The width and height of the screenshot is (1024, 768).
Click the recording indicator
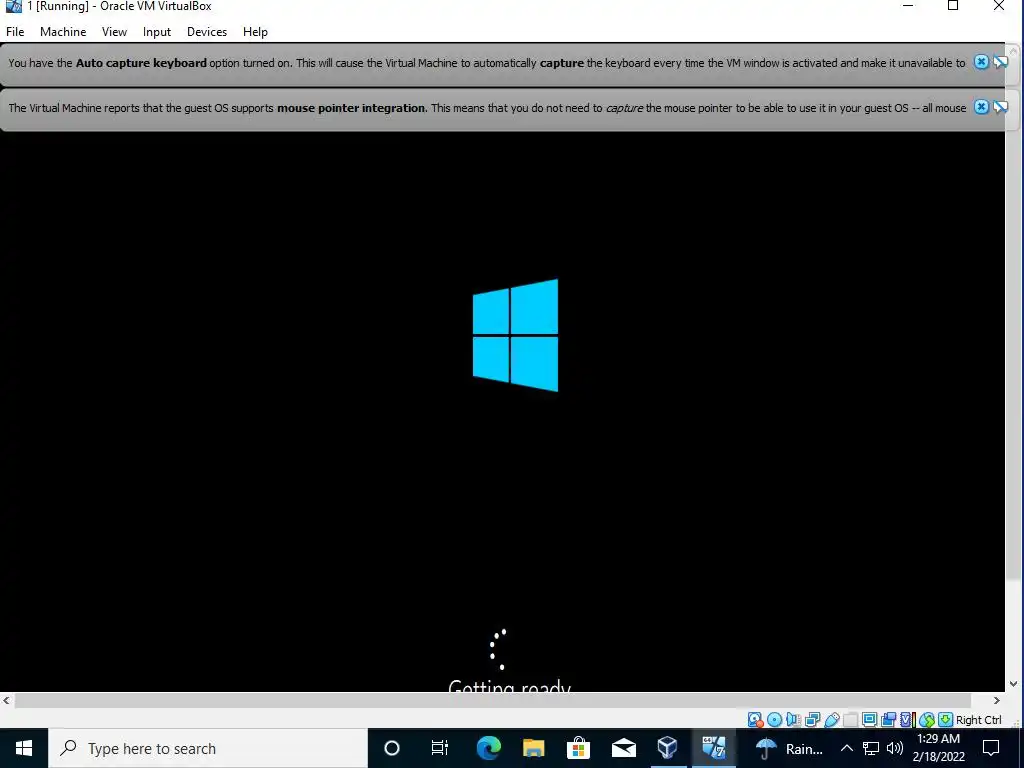point(888,720)
